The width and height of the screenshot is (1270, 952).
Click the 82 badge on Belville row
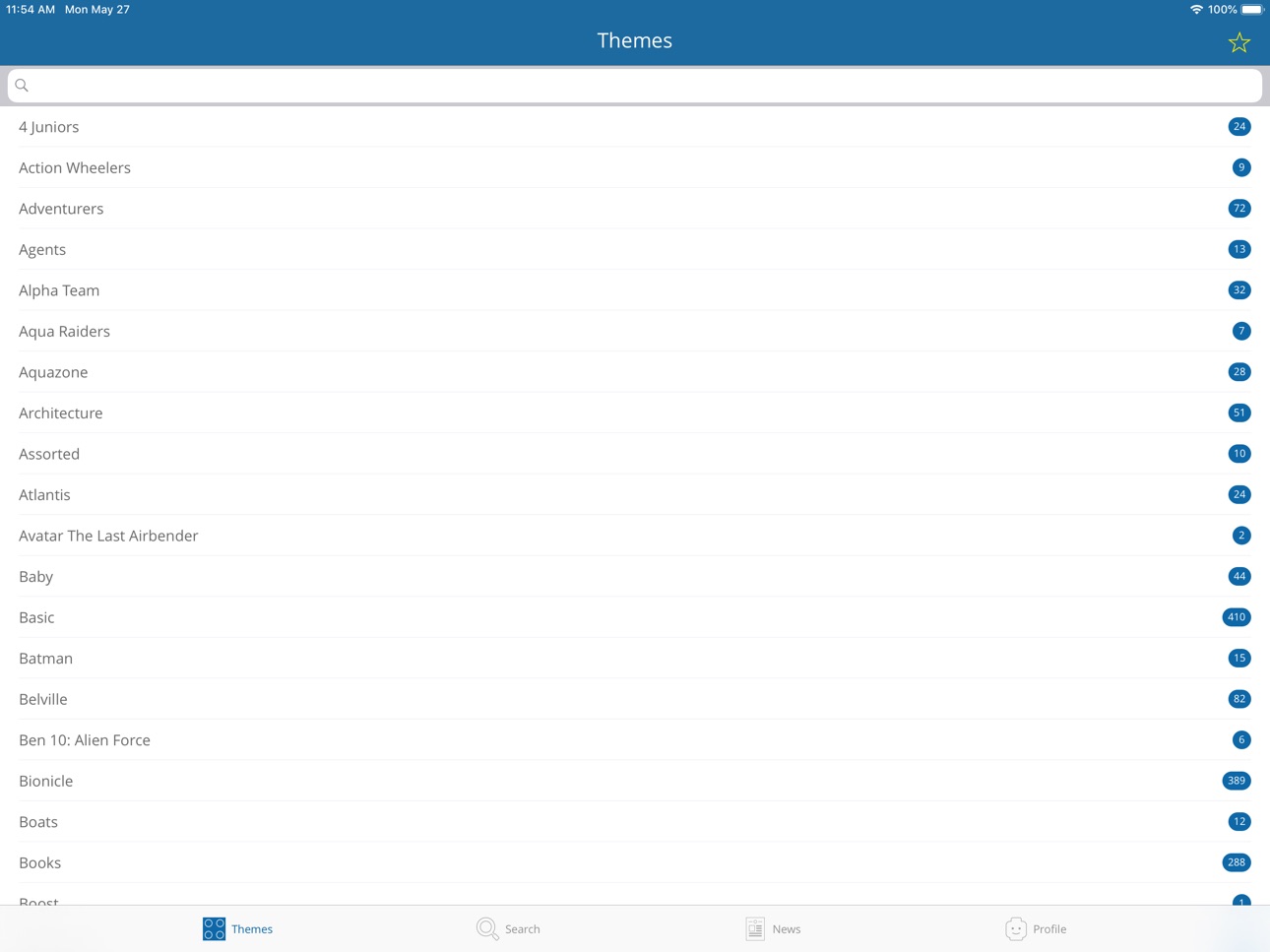coord(1239,699)
